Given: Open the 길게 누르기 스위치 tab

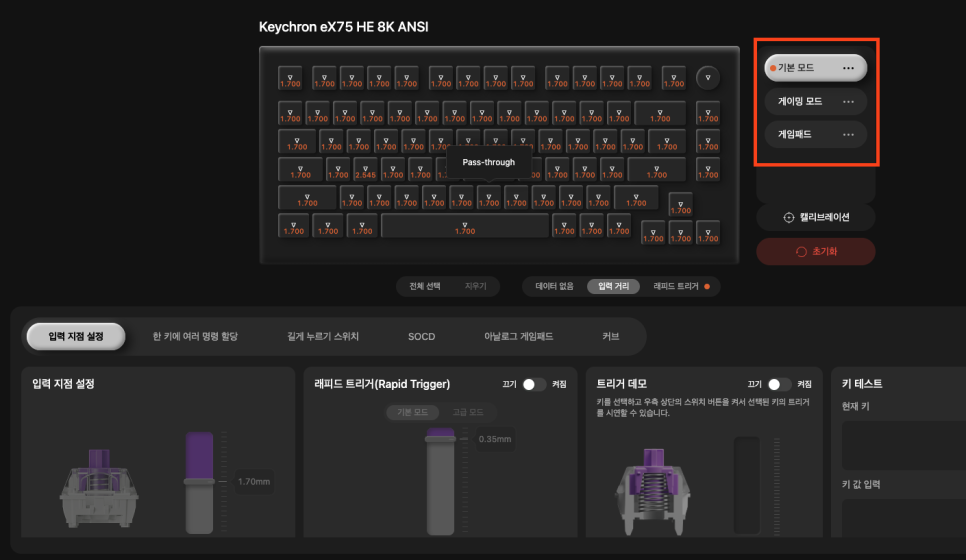Looking at the screenshot, I should 323,336.
